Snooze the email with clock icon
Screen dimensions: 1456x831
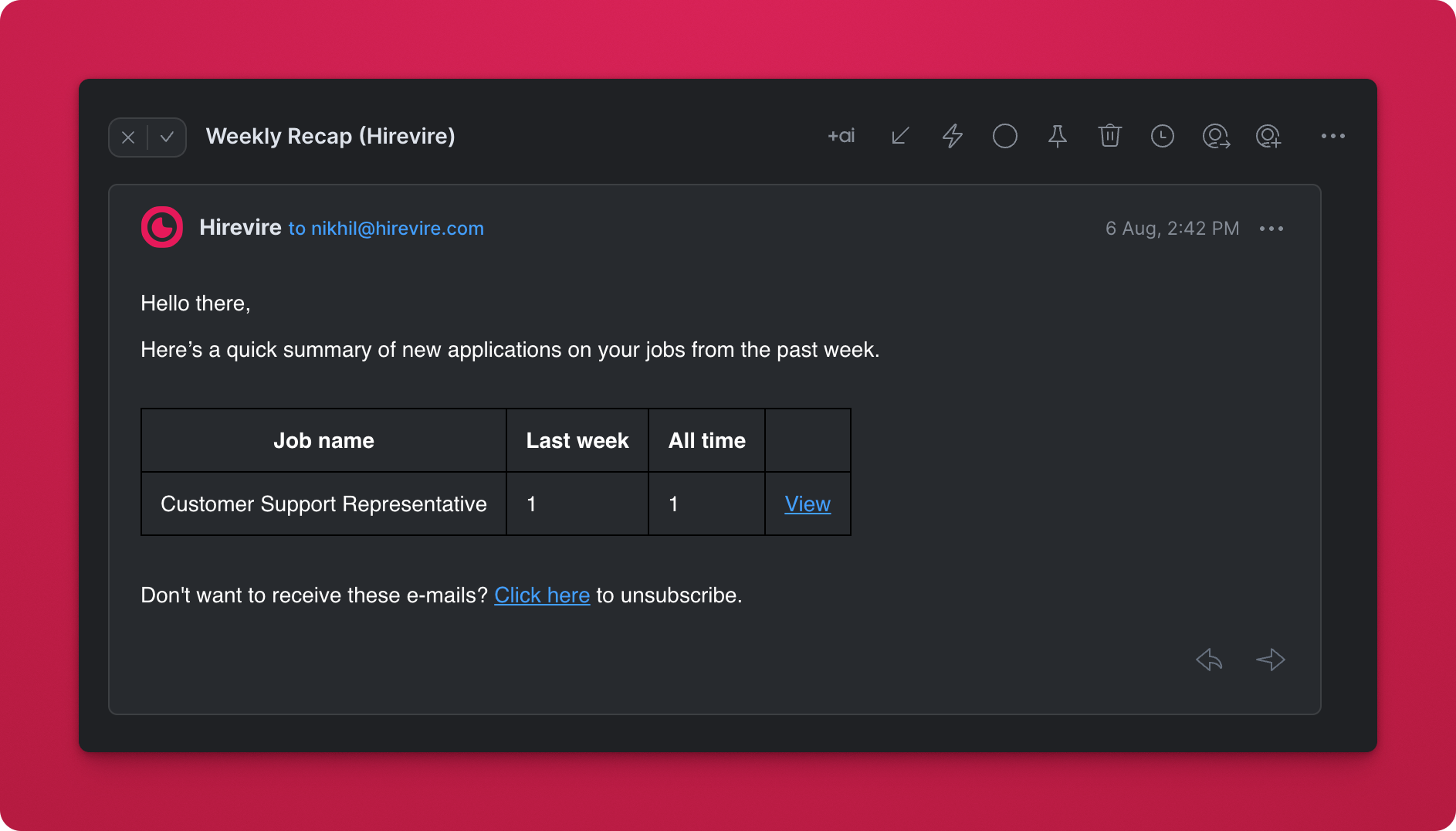coord(1162,137)
